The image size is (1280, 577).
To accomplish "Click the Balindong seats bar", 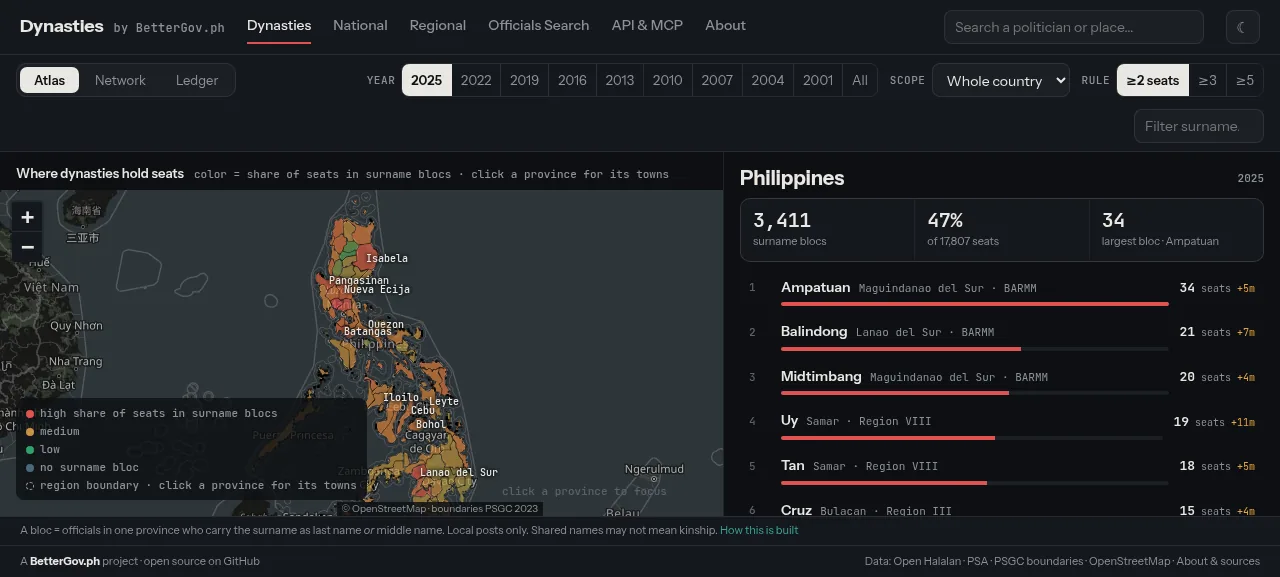I will tap(975, 349).
